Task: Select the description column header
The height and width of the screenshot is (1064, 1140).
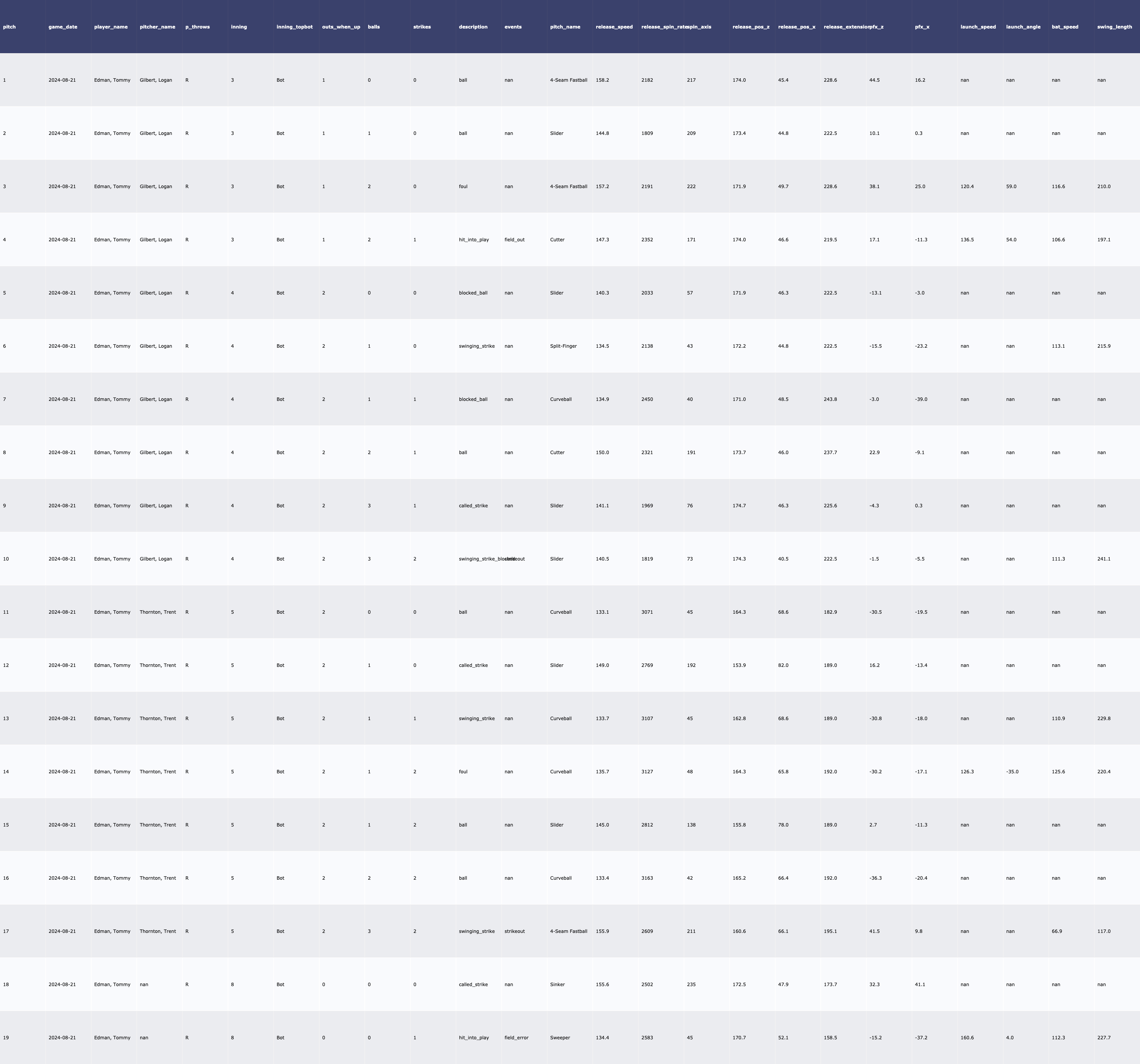Action: click(x=473, y=27)
